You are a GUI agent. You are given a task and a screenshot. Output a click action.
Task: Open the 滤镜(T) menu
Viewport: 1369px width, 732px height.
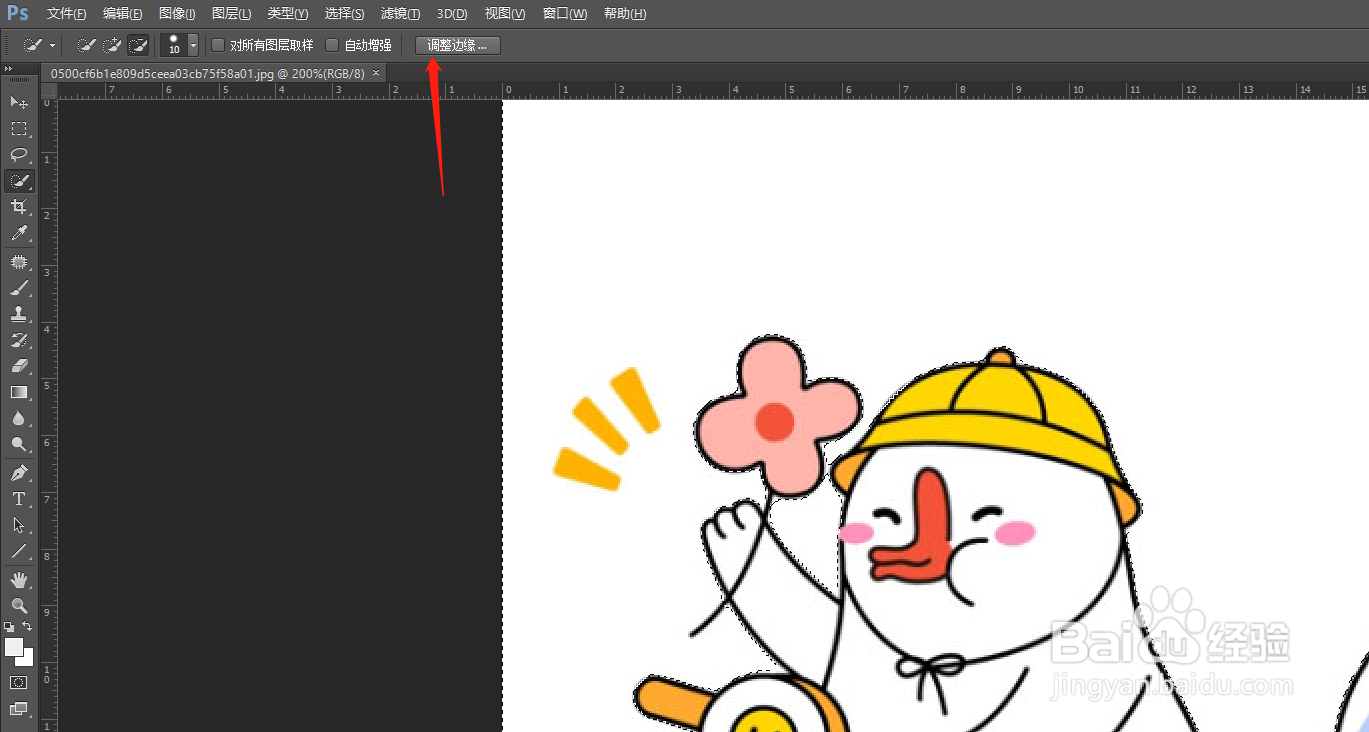click(400, 14)
